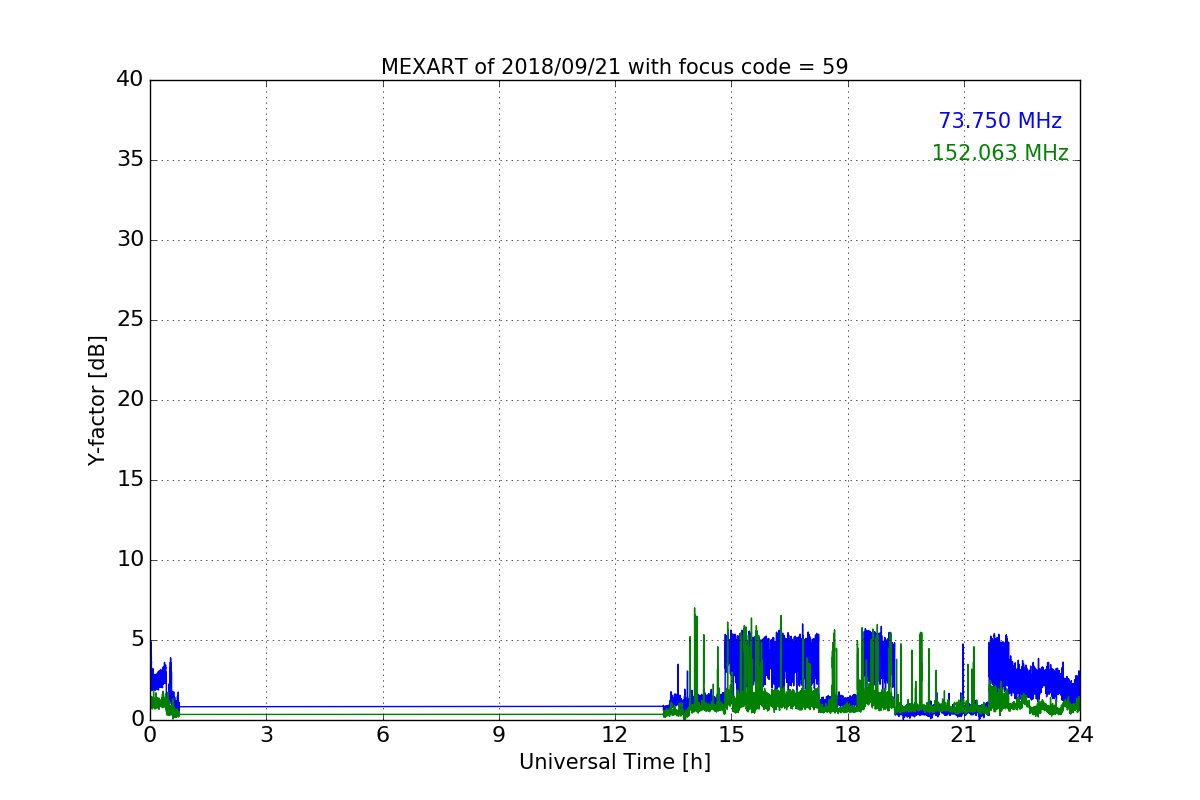
Task: Click x-axis tick label '24'
Action: tap(1080, 735)
